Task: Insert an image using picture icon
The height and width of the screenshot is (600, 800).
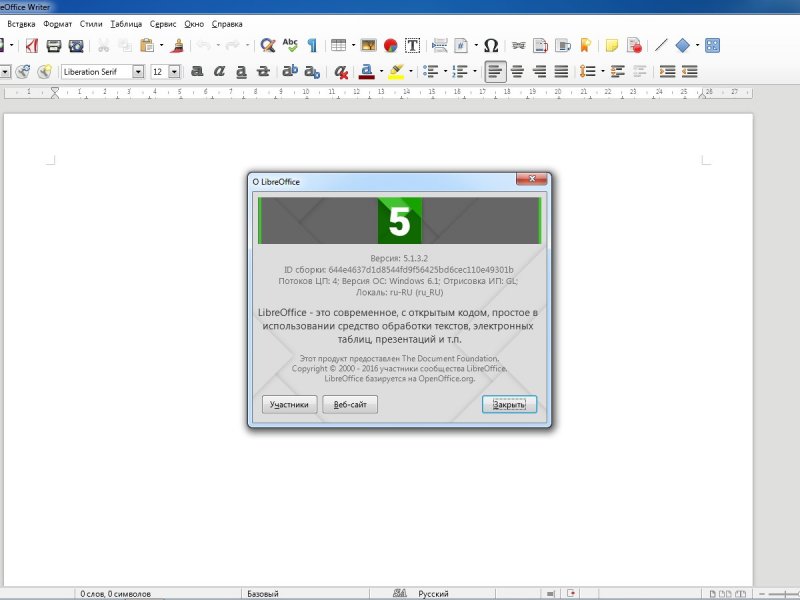Action: [368, 46]
